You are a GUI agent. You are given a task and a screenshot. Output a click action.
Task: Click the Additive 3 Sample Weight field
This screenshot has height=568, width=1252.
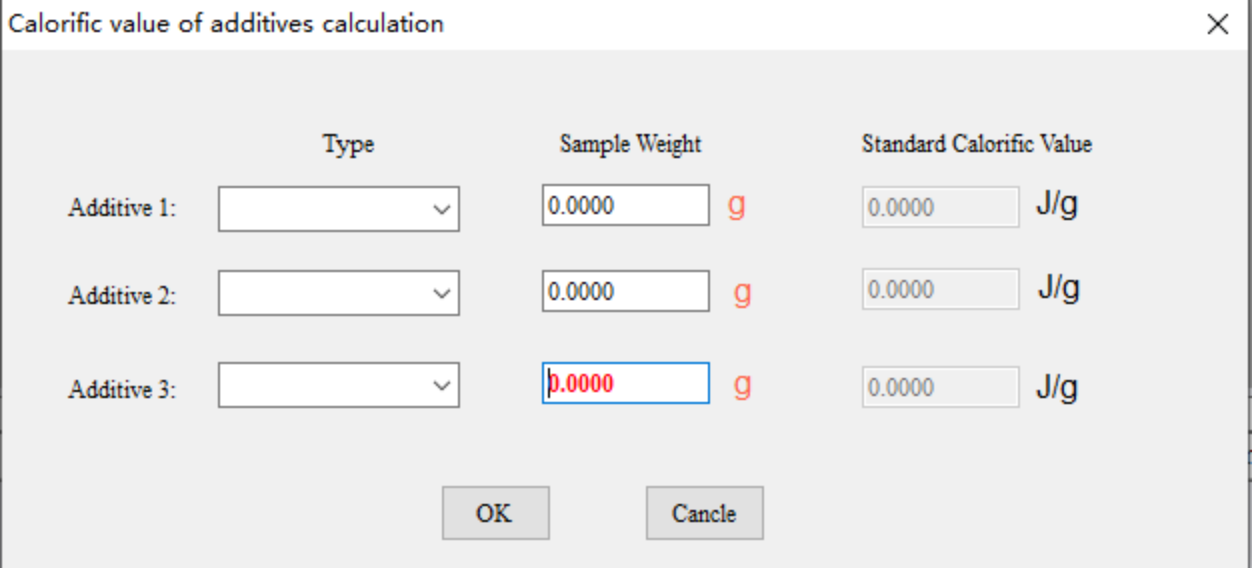tap(625, 383)
